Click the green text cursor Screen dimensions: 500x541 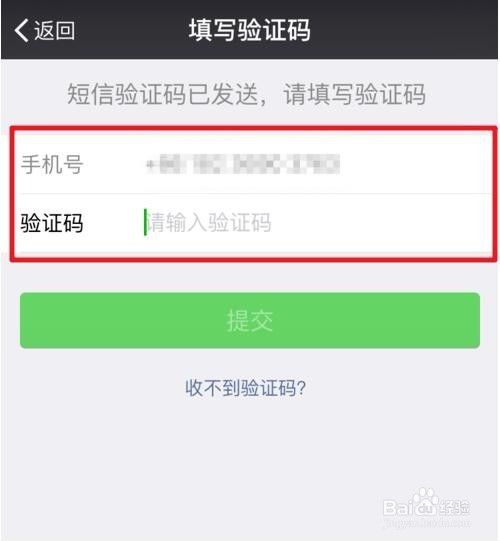(145, 222)
